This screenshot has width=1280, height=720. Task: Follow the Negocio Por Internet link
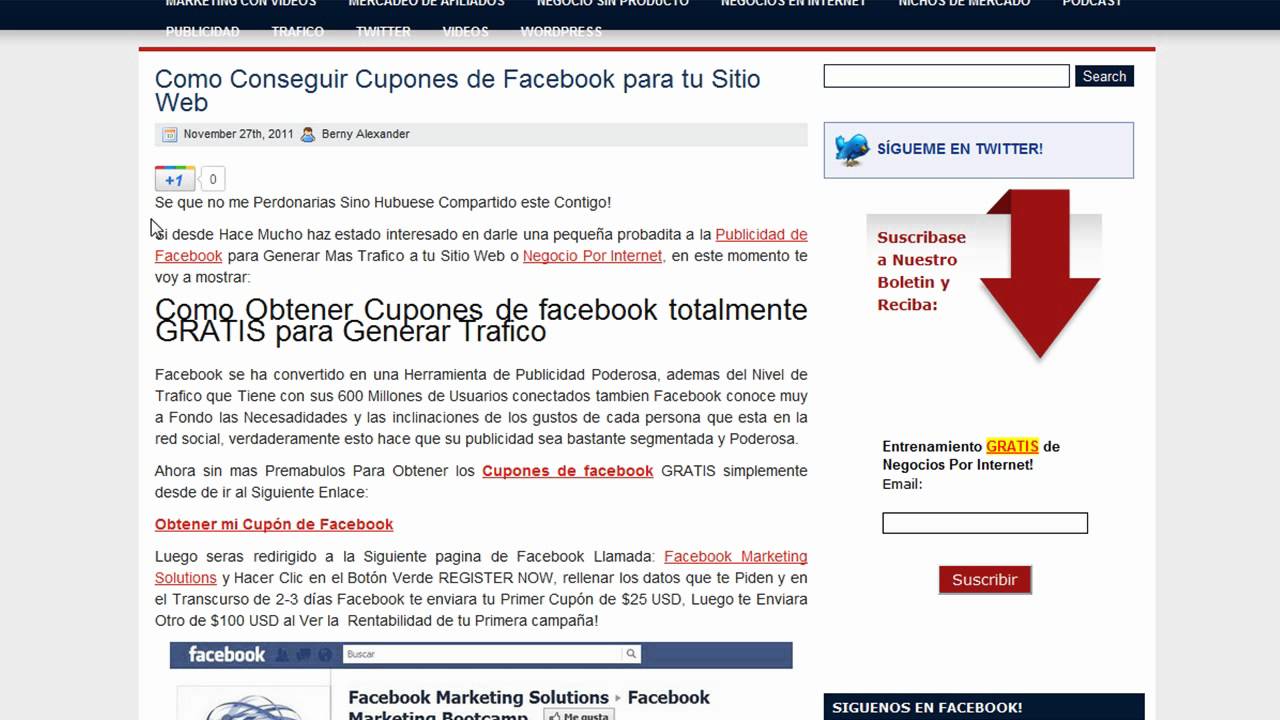pos(592,256)
